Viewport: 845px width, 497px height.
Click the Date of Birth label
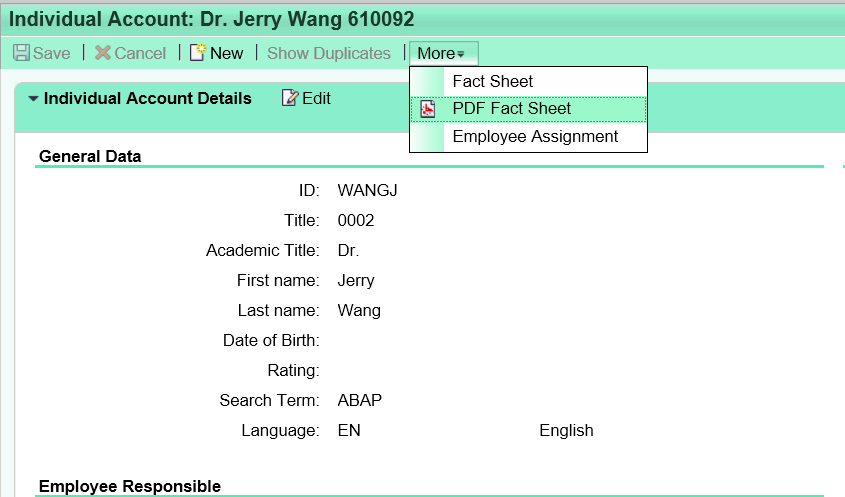[x=271, y=341]
